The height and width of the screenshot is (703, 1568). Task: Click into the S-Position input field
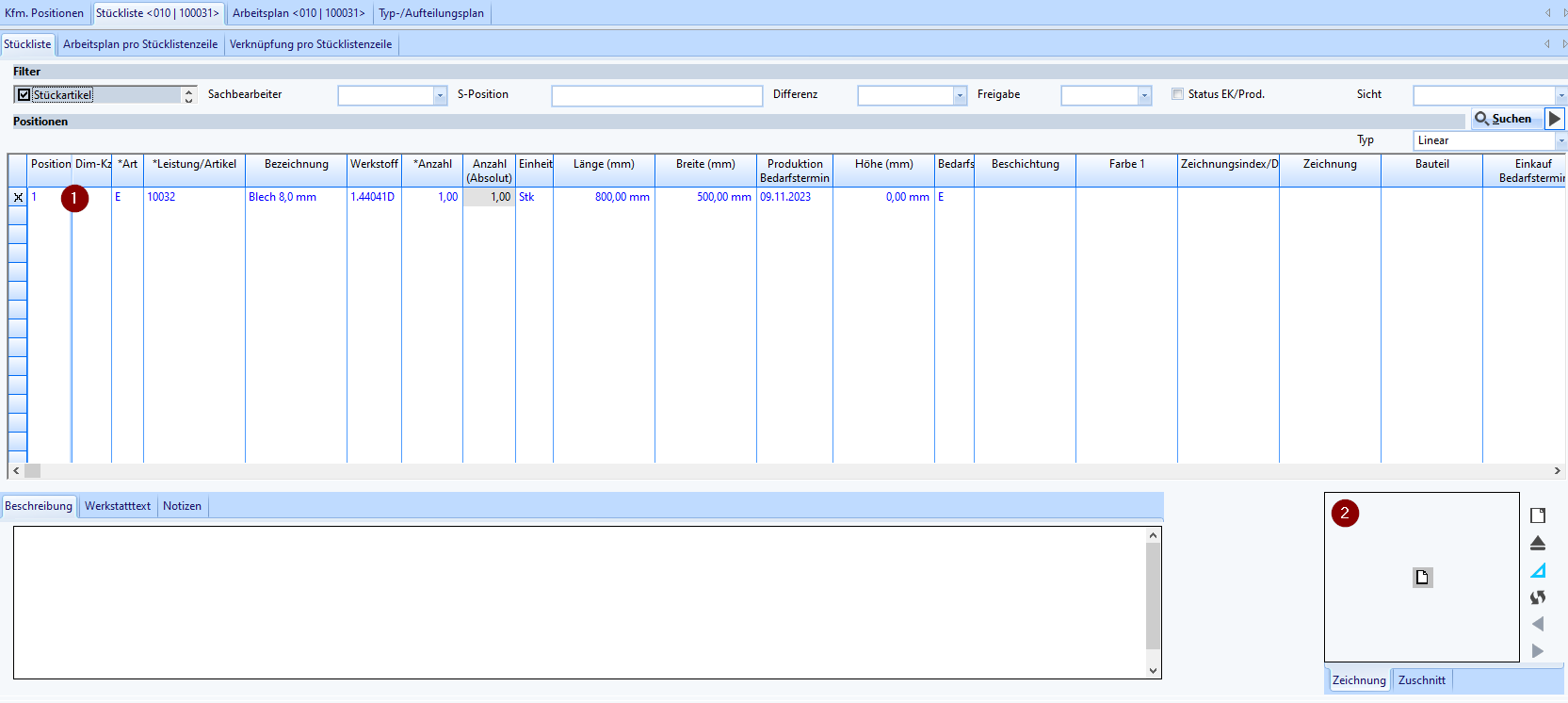click(x=656, y=95)
